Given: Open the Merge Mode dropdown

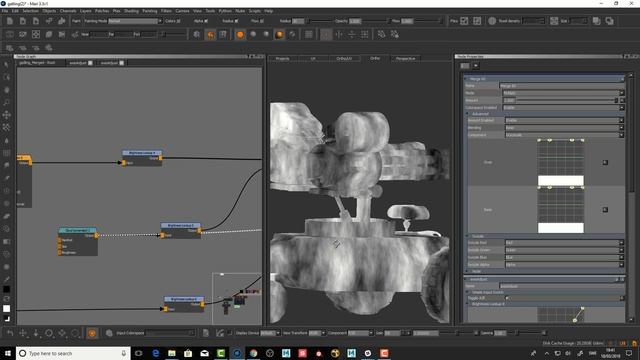Looking at the screenshot, I should pos(563,93).
